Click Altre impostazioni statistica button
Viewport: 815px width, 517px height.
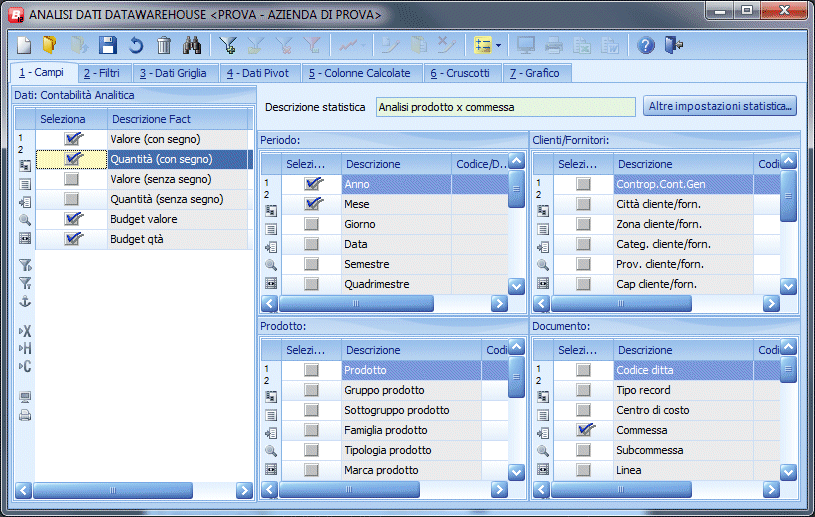[720, 106]
